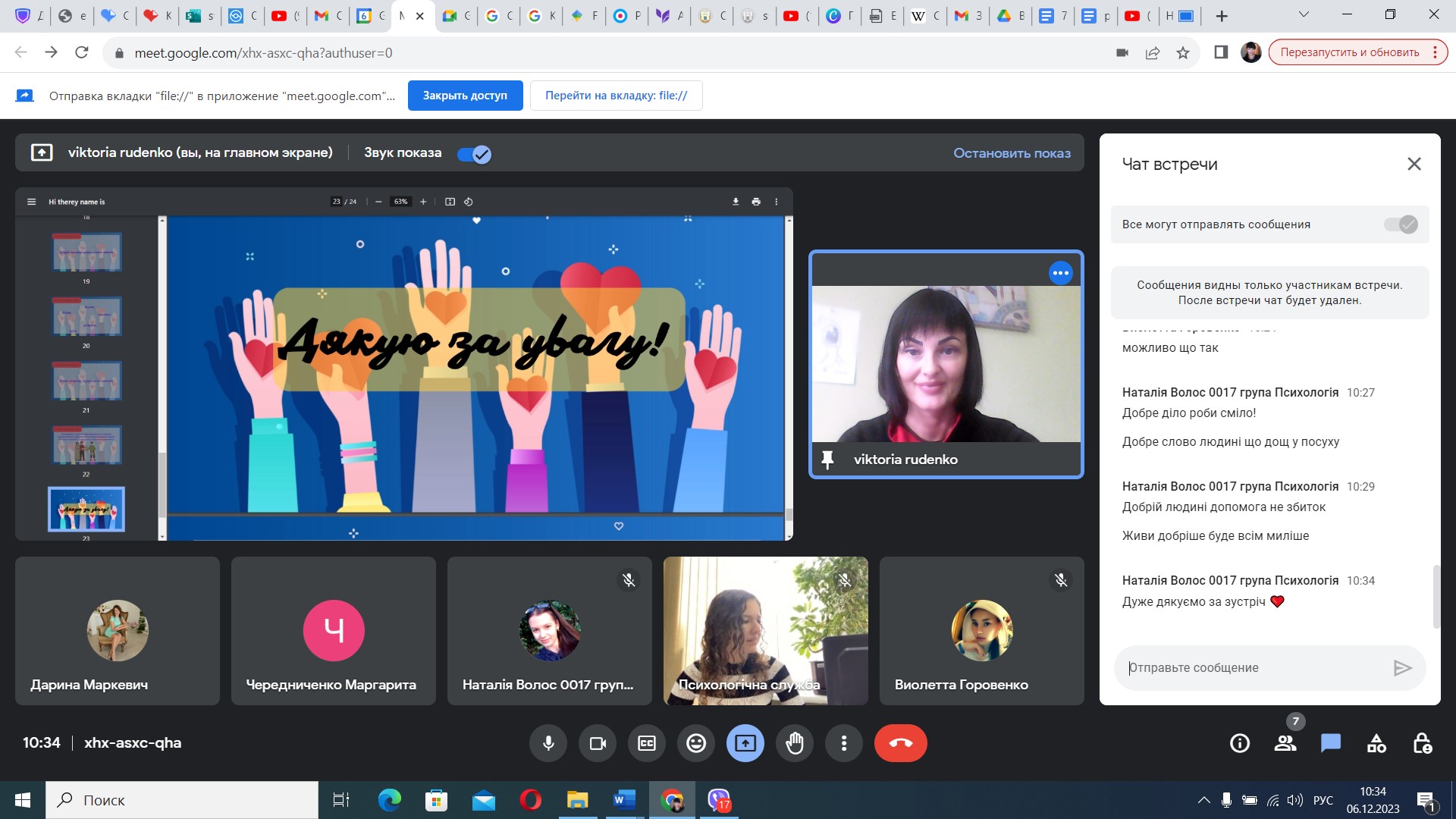Open meeting details info icon
1456x819 pixels.
1240,743
